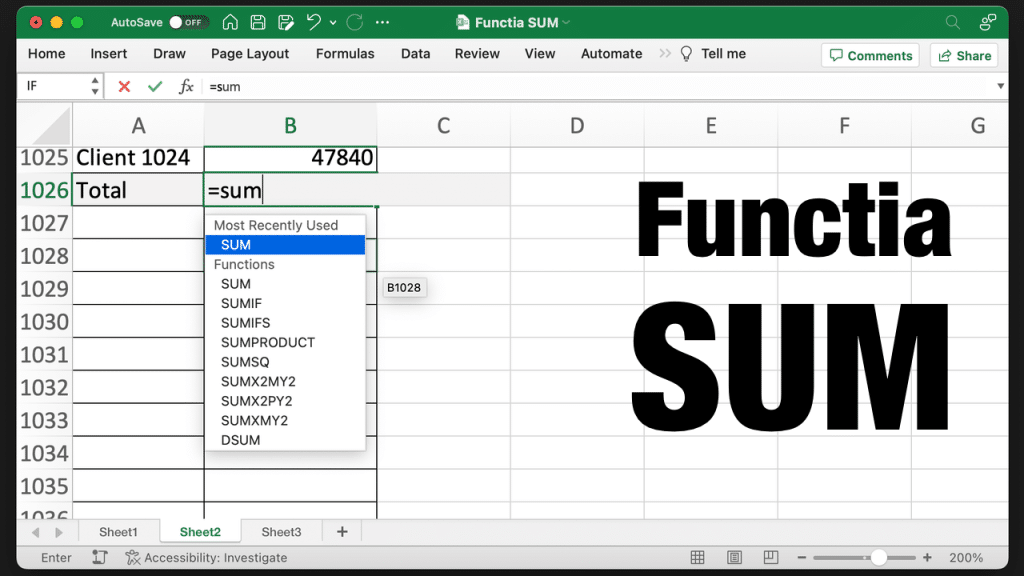Select column A header
The width and height of the screenshot is (1024, 576).
pos(138,125)
